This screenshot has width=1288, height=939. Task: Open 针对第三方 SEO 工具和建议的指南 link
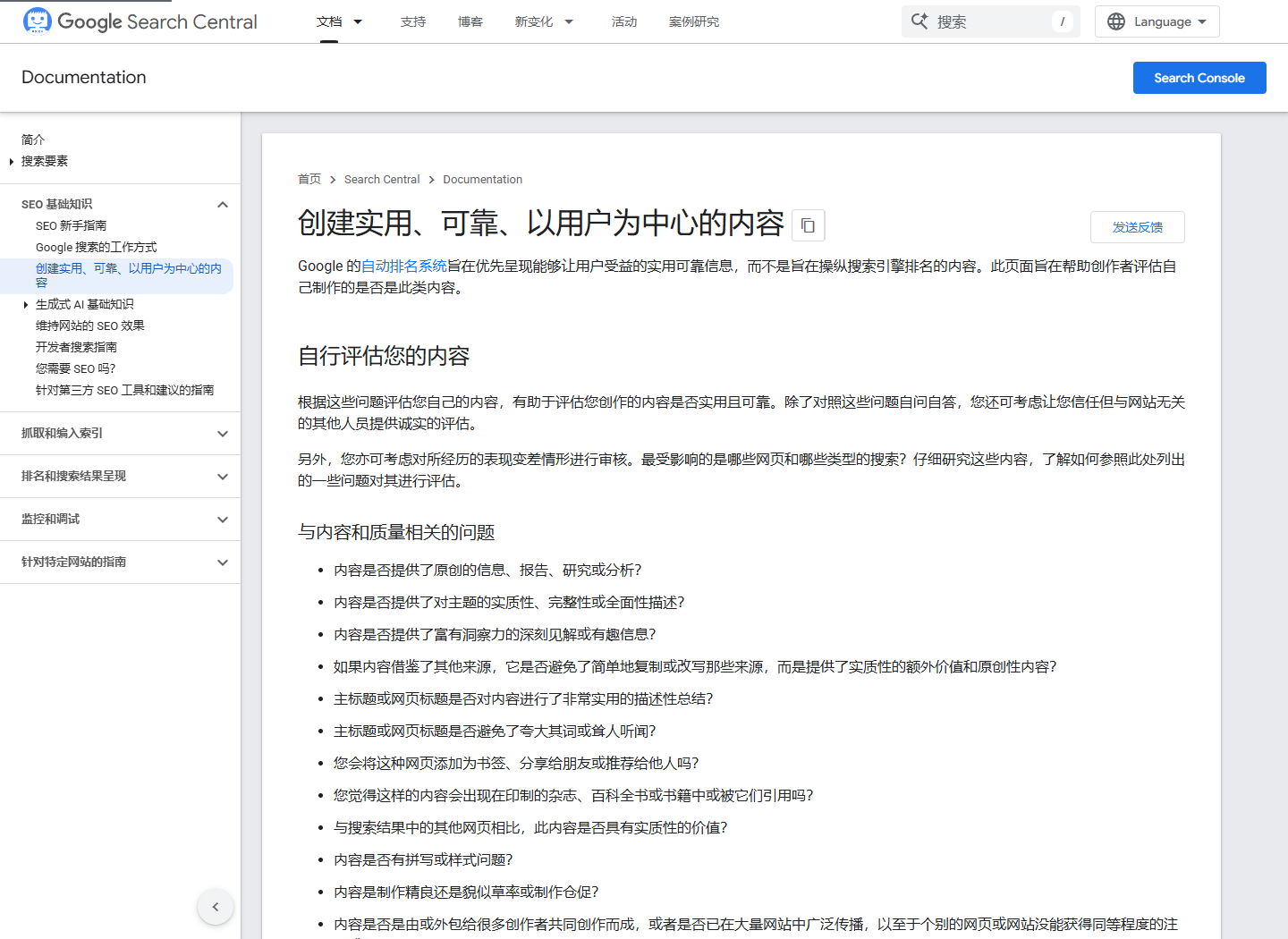pos(125,391)
